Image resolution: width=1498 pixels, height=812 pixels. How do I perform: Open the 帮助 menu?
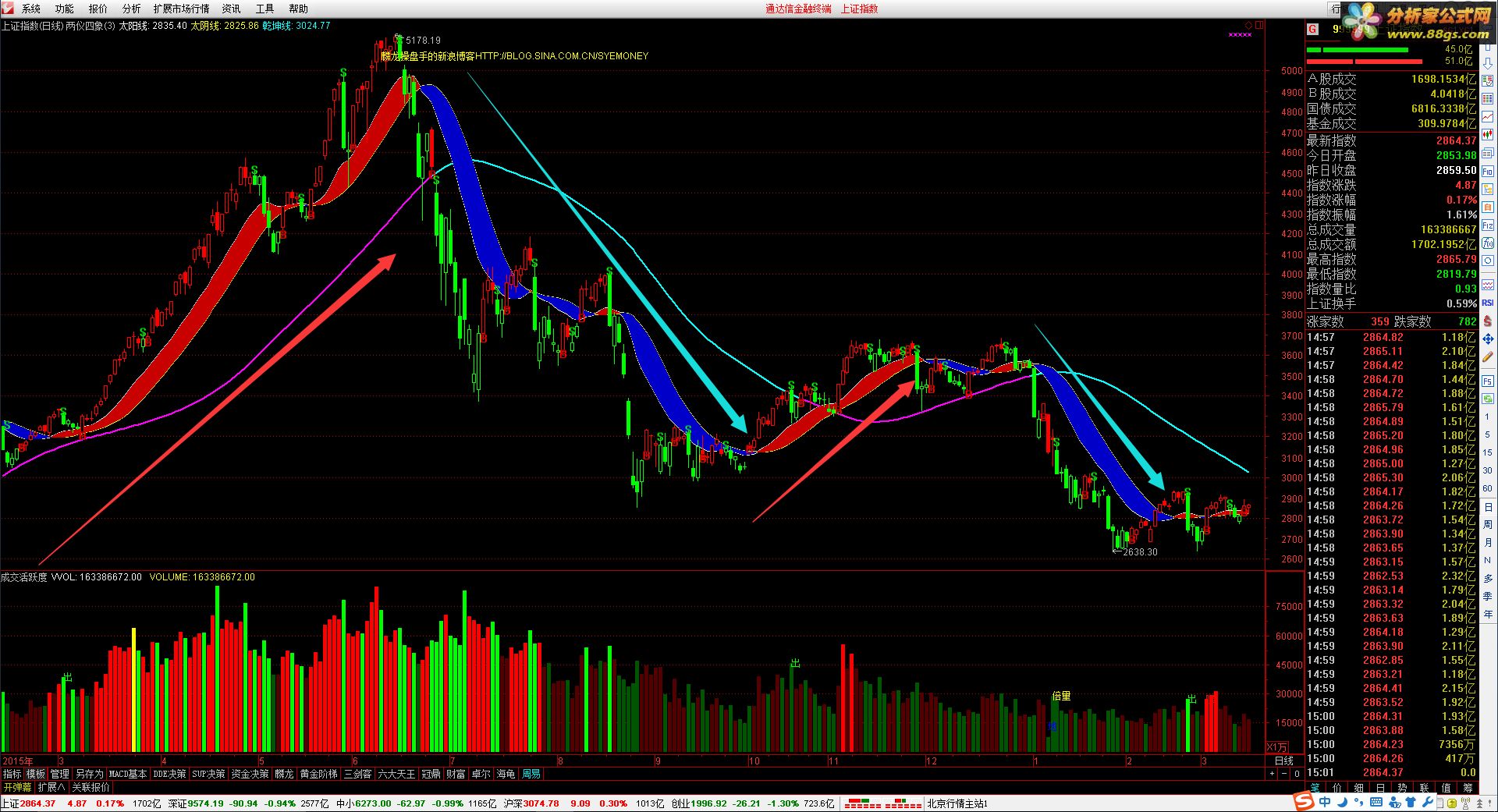[298, 9]
